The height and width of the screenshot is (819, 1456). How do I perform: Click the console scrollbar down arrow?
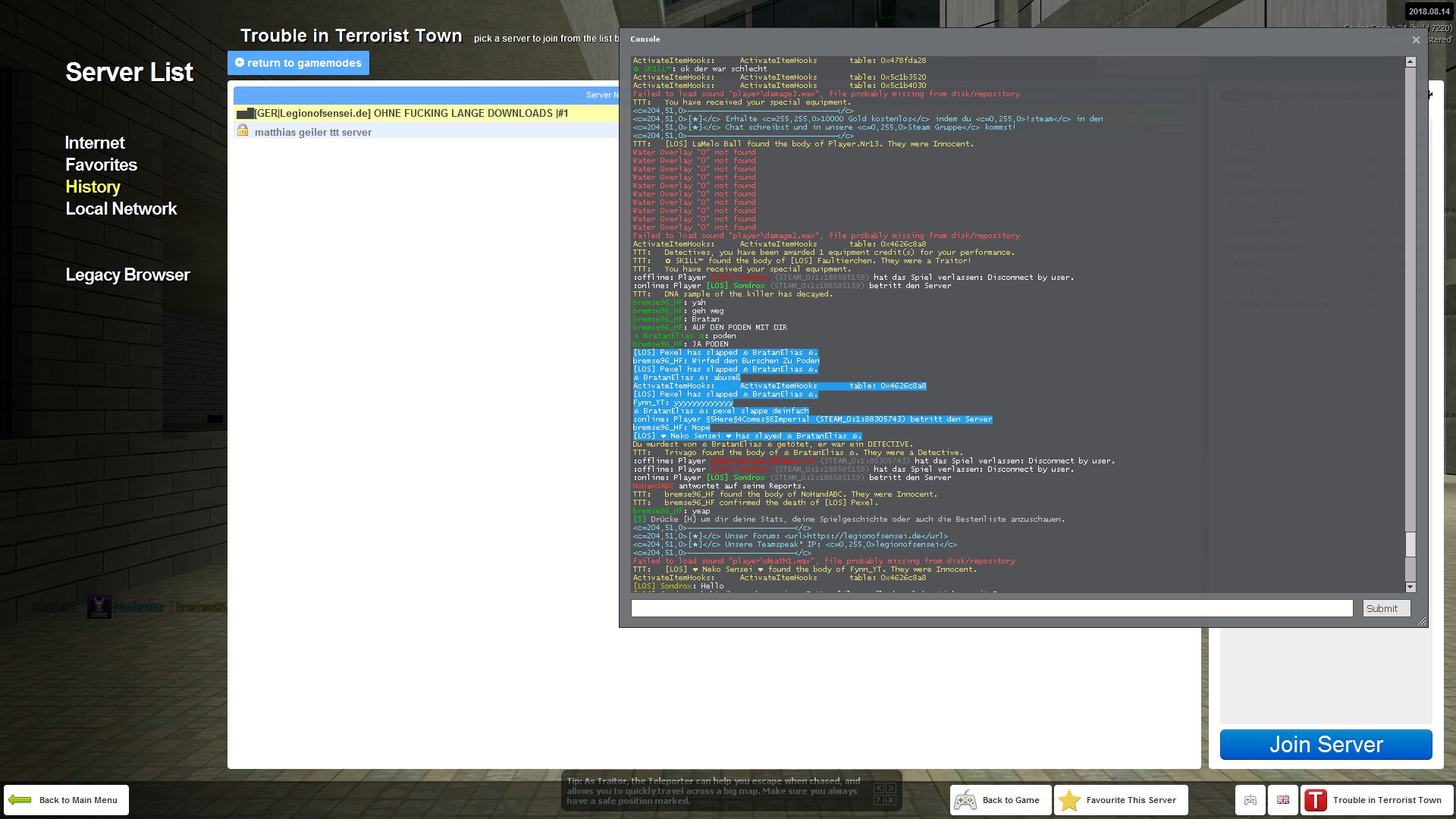[1410, 587]
